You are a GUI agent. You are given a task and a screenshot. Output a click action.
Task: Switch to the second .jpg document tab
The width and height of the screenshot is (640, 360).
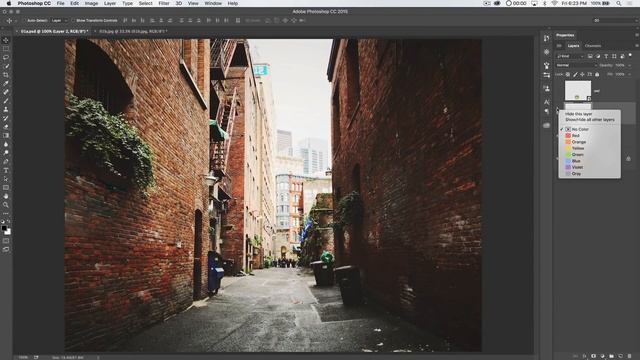coord(133,31)
